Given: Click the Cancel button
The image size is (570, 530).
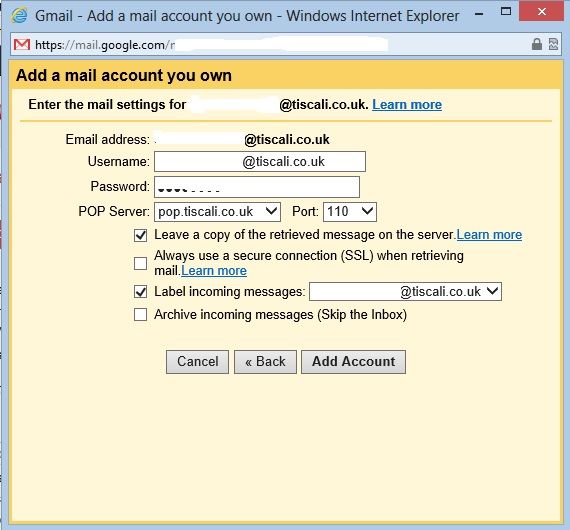Looking at the screenshot, I should pyautogui.click(x=197, y=362).
